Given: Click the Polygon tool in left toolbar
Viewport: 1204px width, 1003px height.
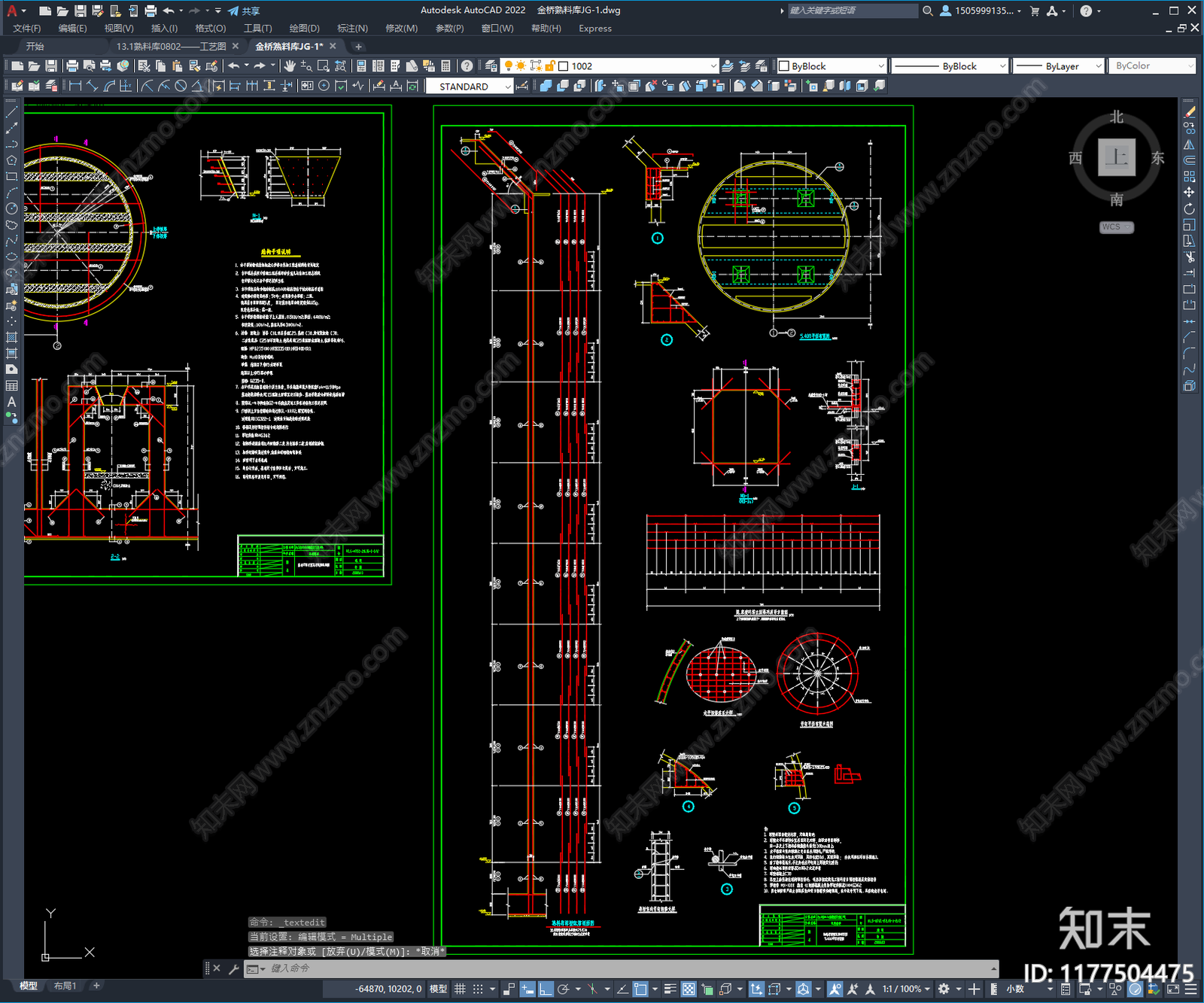Looking at the screenshot, I should coord(11,160).
